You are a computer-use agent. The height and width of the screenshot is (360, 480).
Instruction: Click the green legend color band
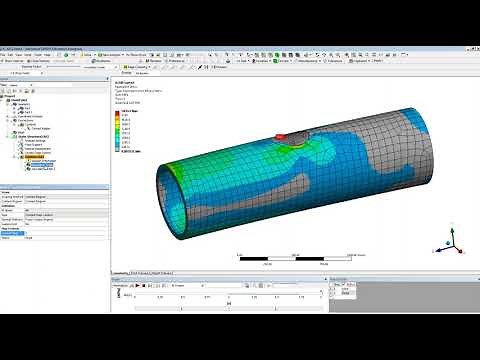[x=117, y=131]
